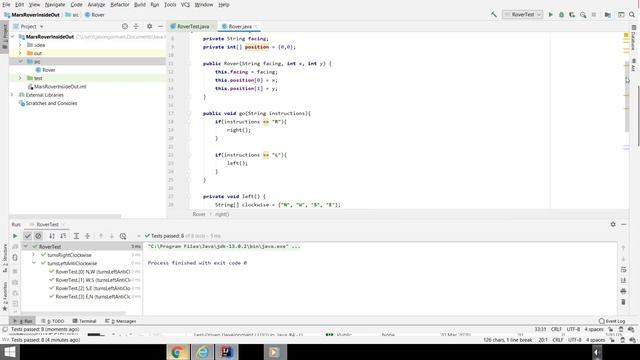Locate current file in Project panel (target icon)
The height and width of the screenshot is (360, 640).
click(125, 26)
